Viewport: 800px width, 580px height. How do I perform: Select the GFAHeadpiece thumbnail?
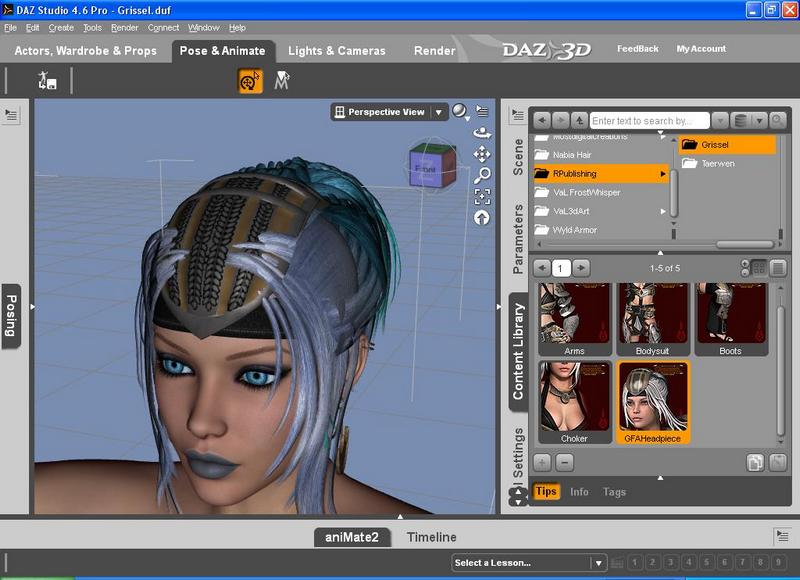(x=653, y=402)
